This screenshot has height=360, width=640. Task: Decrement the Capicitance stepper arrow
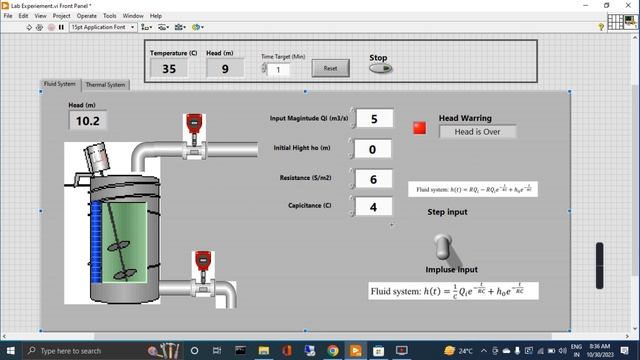pos(351,213)
